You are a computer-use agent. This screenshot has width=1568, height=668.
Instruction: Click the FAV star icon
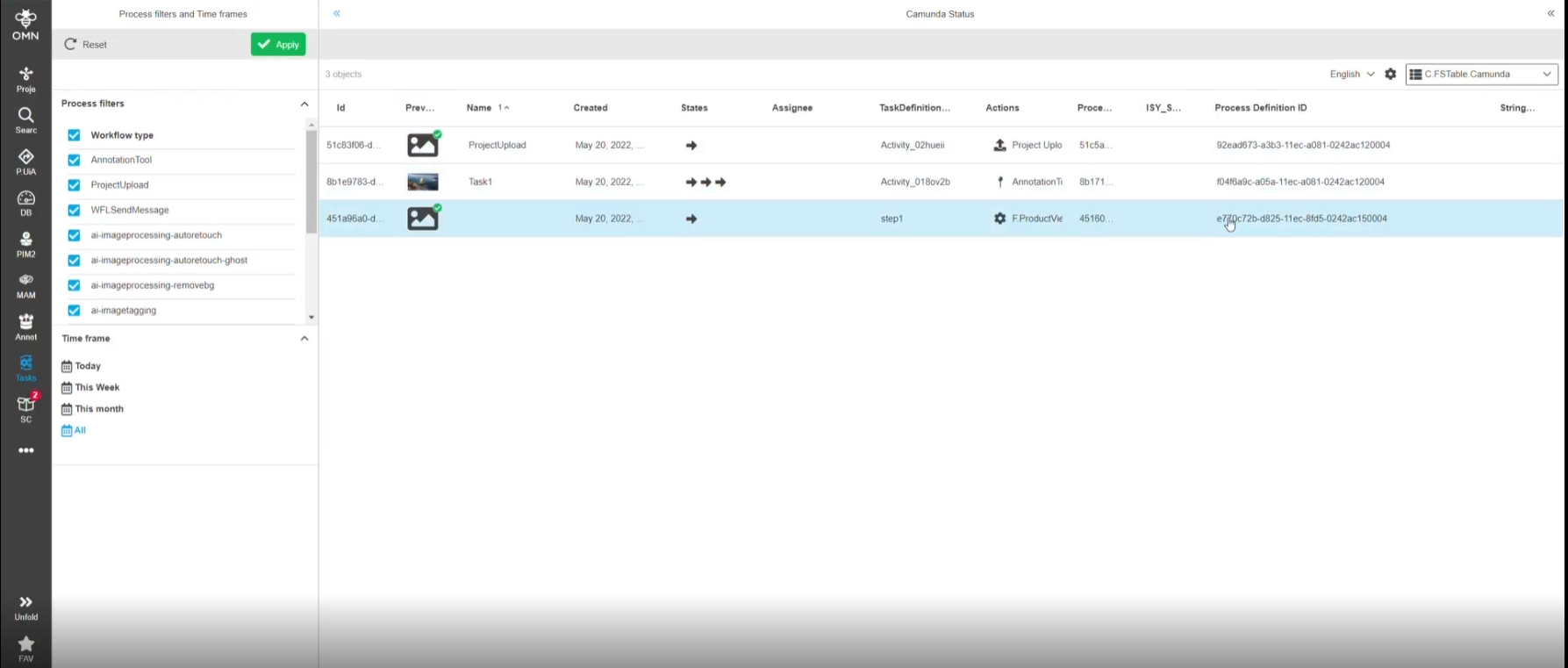25,649
